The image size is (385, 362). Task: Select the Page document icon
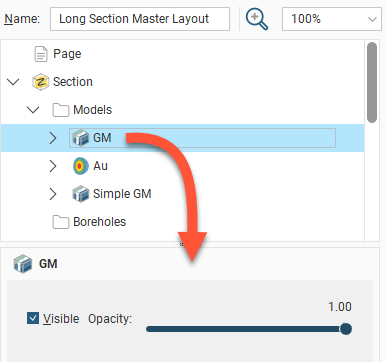point(41,54)
